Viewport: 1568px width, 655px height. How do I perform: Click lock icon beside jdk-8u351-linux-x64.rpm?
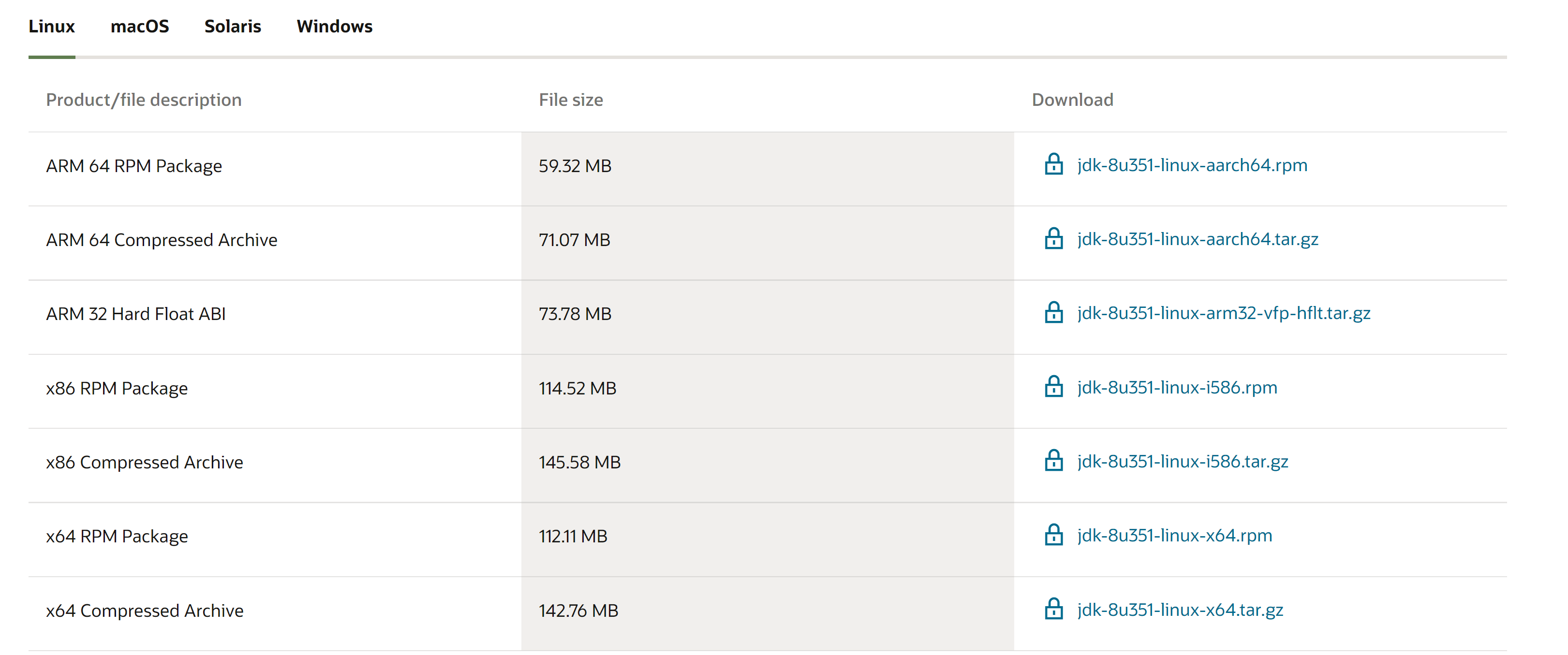[1054, 536]
